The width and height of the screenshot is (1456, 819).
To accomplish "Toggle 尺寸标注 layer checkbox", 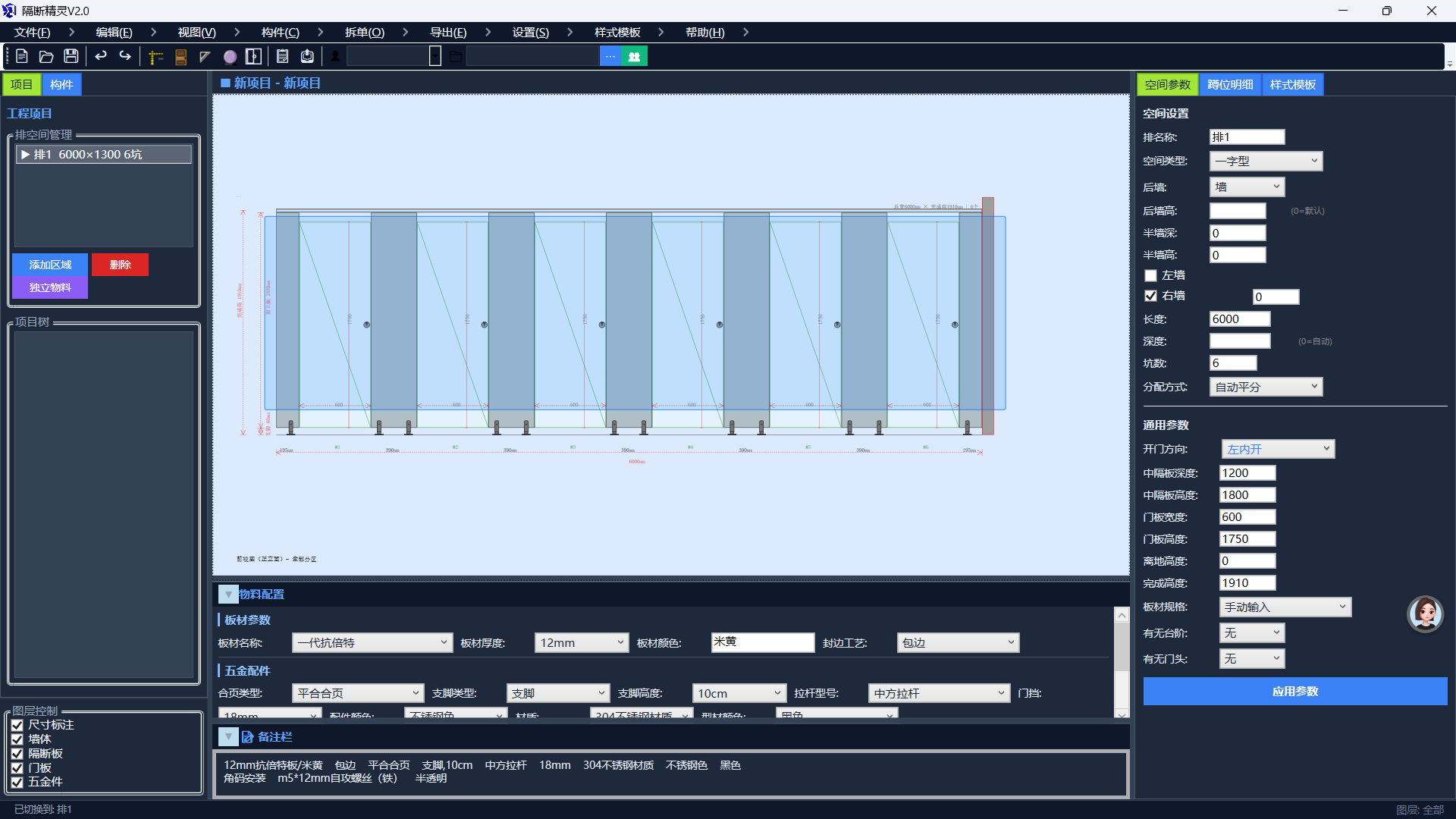I will pos(17,725).
